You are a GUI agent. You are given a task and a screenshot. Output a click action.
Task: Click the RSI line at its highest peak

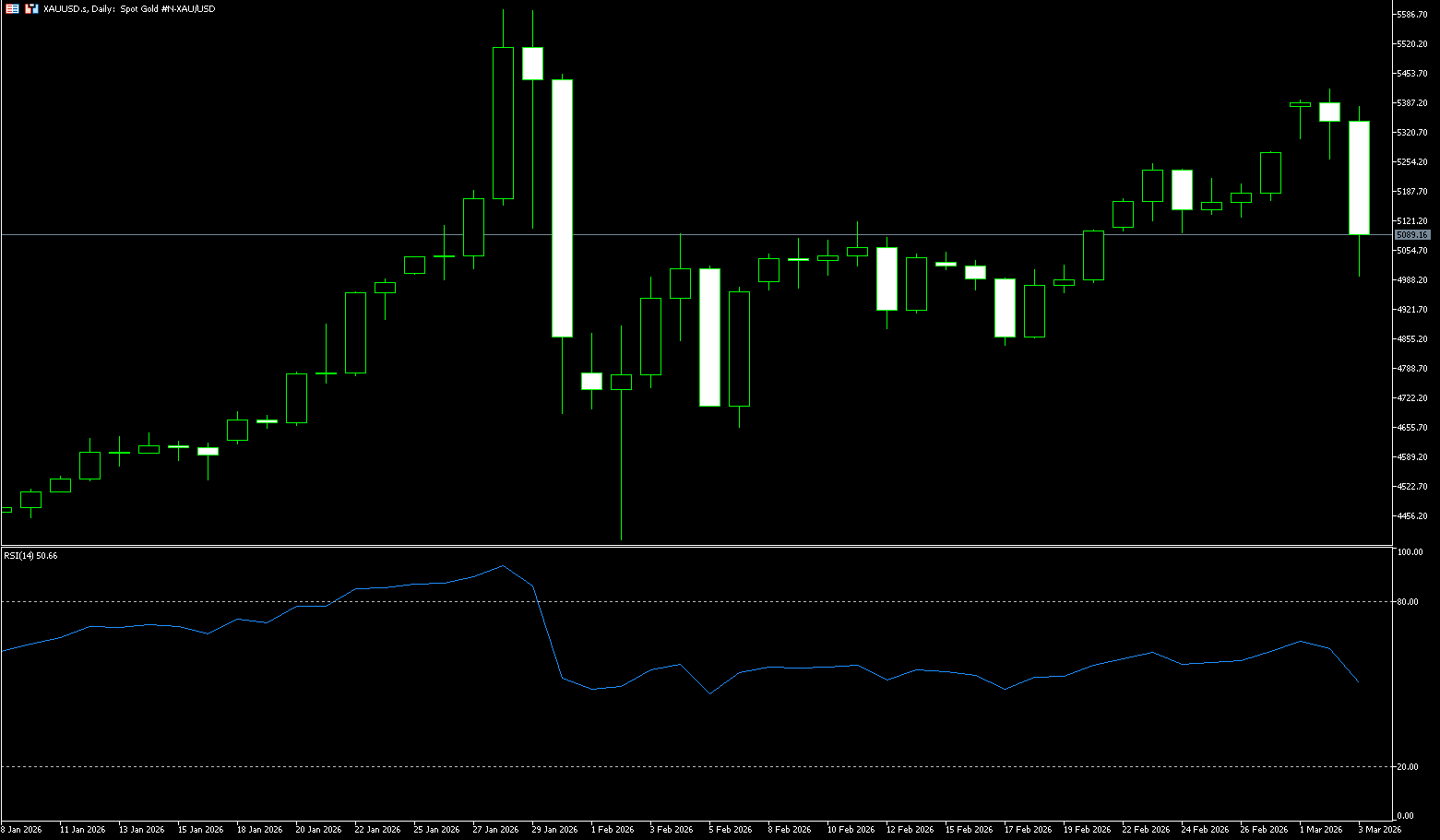[503, 566]
